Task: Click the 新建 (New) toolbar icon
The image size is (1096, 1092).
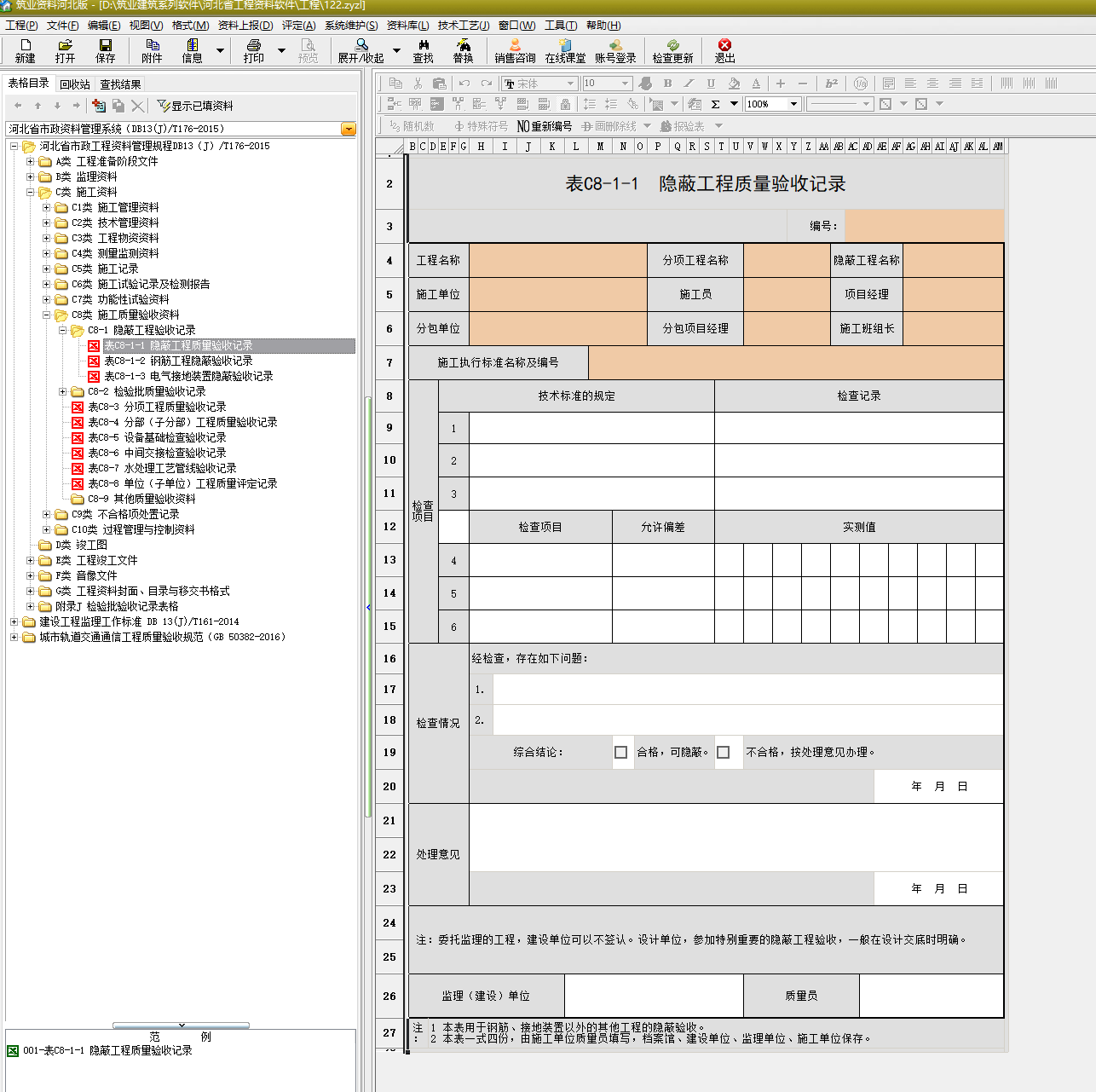Action: pyautogui.click(x=25, y=51)
